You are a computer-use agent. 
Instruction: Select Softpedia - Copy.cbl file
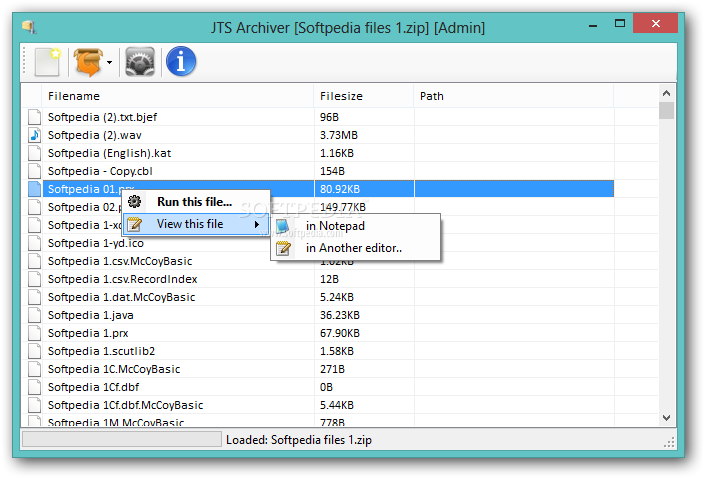pyautogui.click(x=100, y=171)
